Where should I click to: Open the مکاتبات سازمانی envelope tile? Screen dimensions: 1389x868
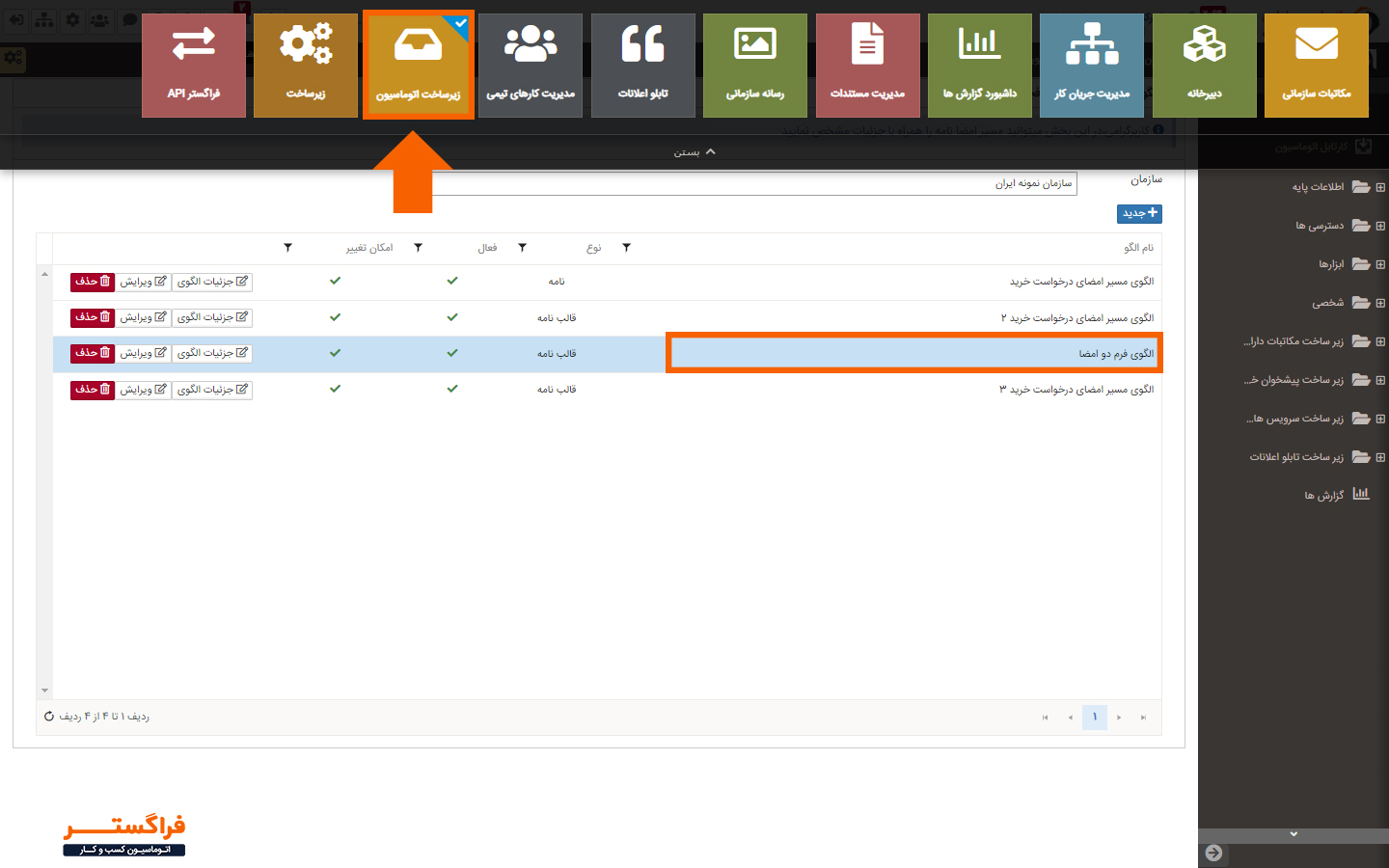coord(1316,66)
